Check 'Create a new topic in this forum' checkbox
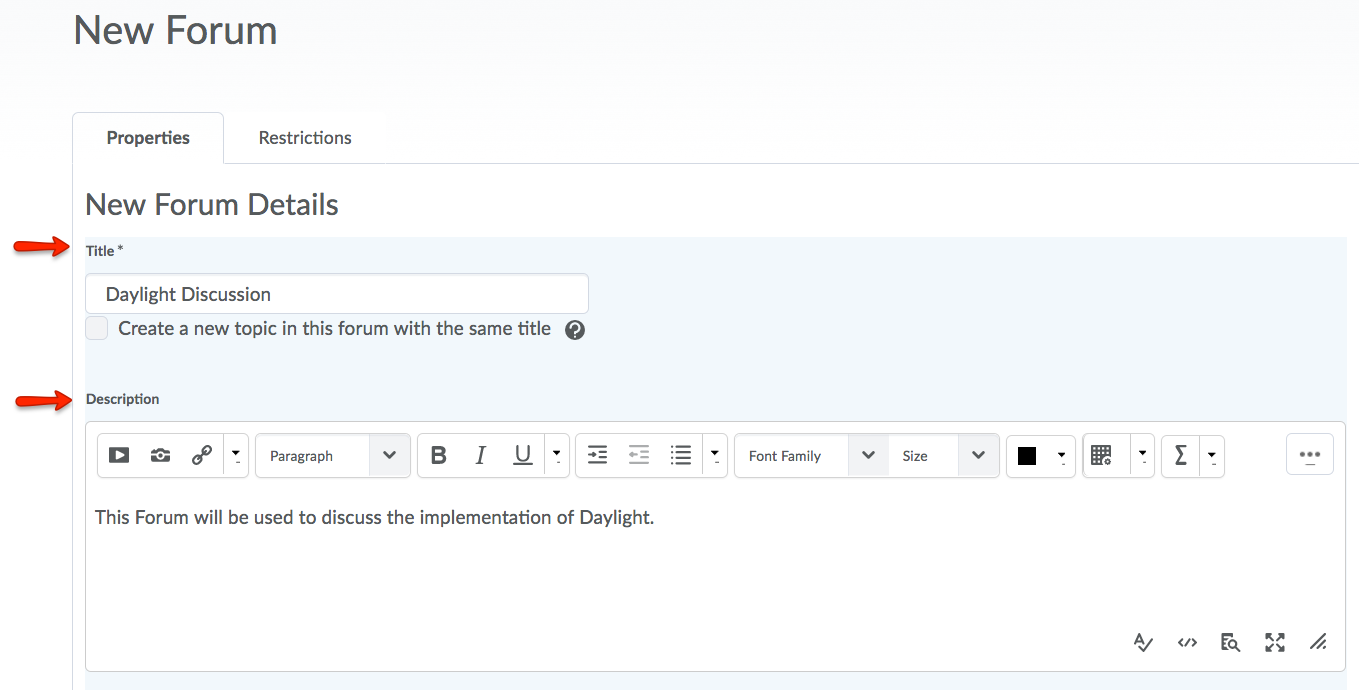This screenshot has width=1359, height=692. point(96,328)
